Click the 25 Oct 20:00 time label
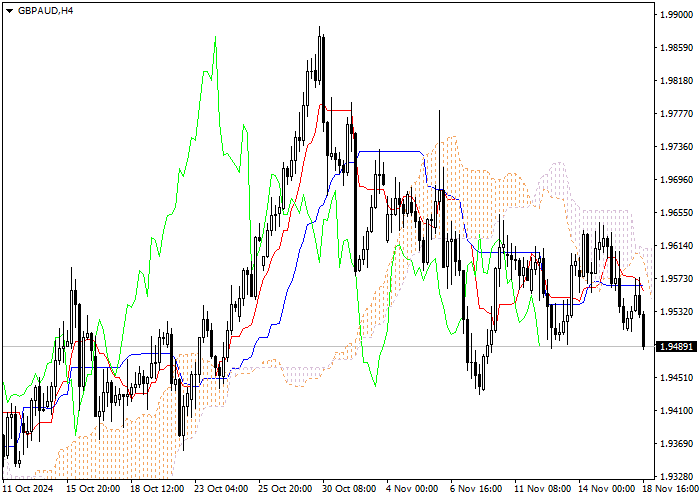This screenshot has height=500, width=700. click(x=286, y=489)
